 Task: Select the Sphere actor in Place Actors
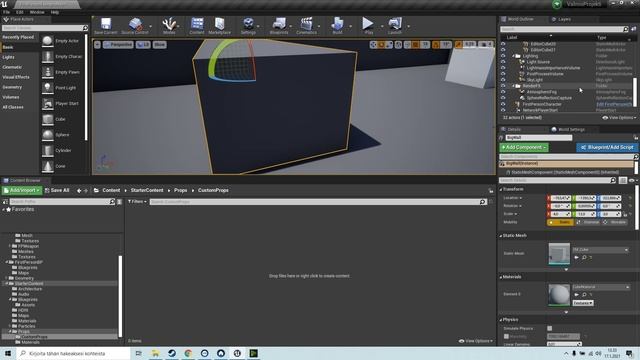pyautogui.click(x=63, y=135)
